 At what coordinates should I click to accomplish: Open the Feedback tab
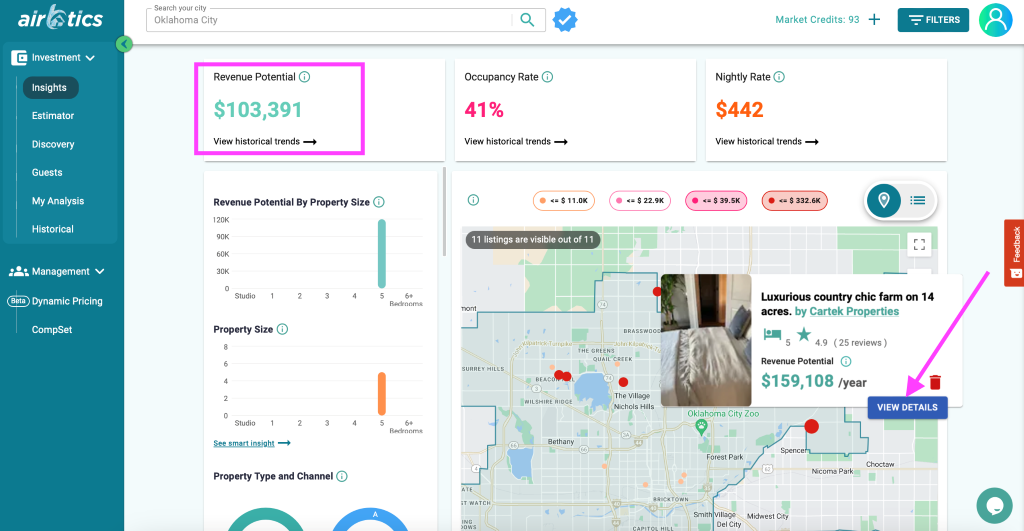1014,253
